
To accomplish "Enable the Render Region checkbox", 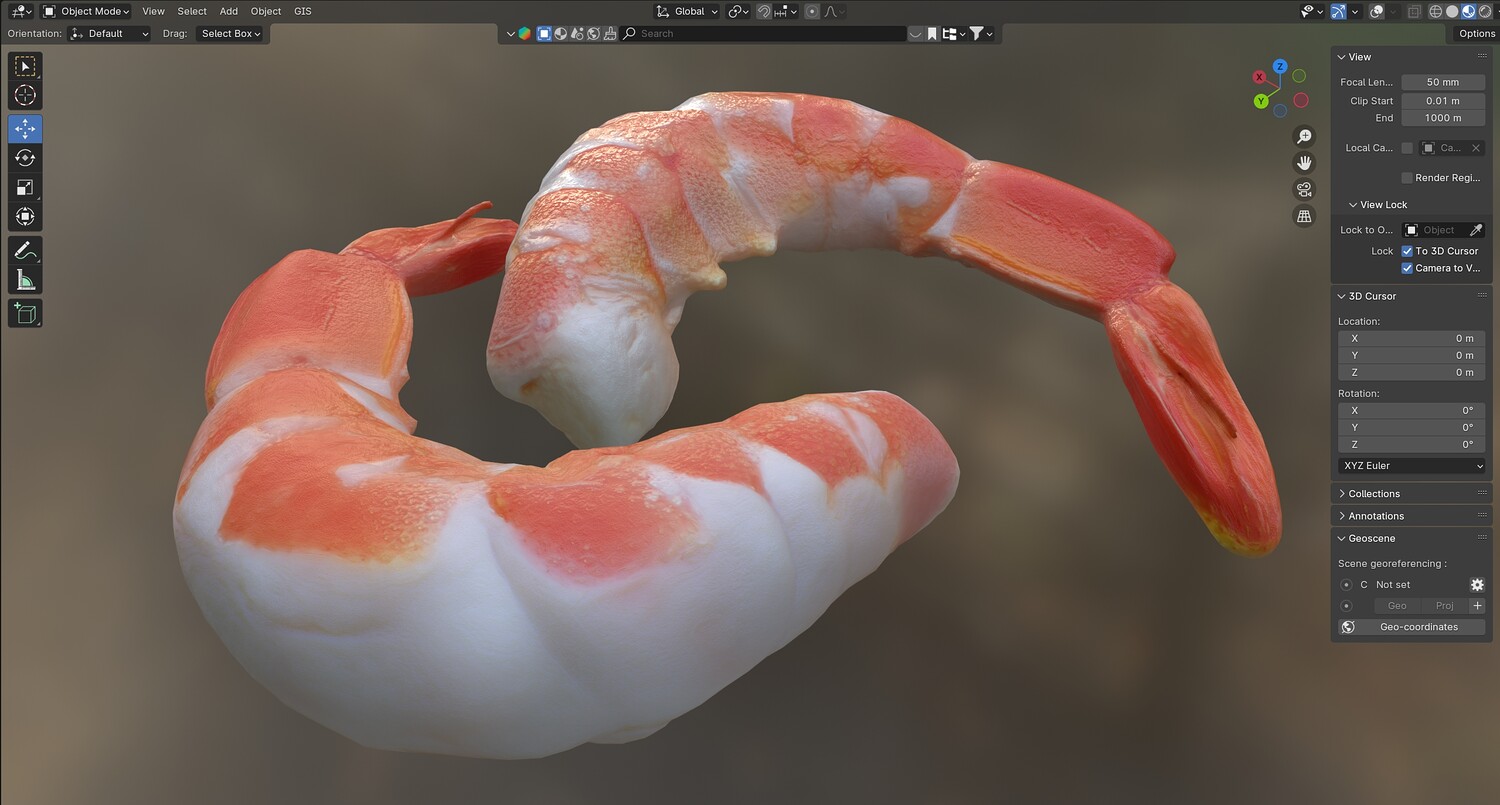I will point(1407,178).
